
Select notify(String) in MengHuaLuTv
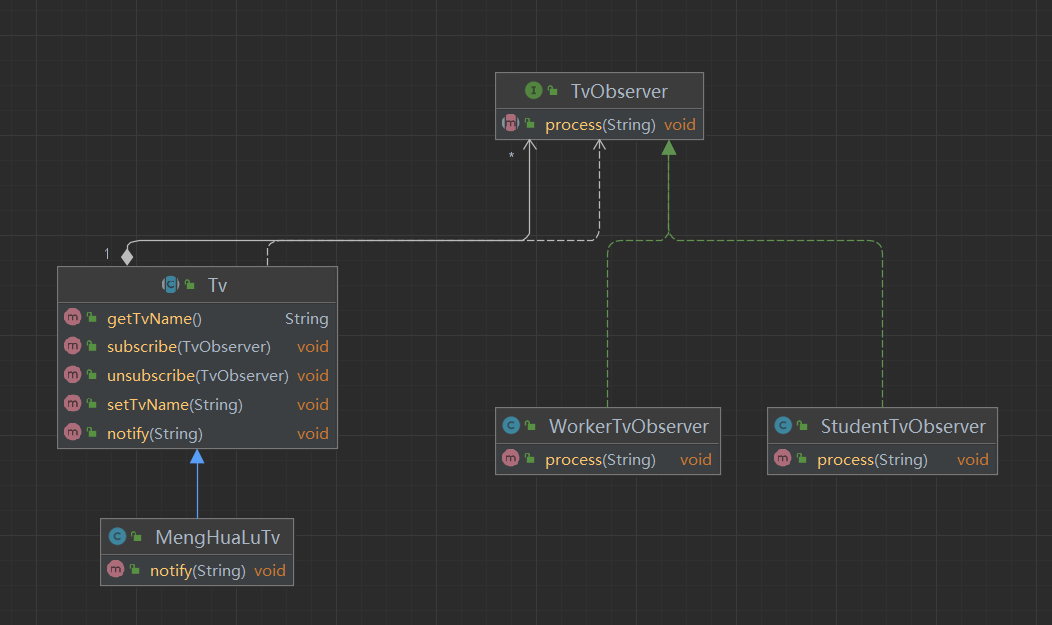(x=197, y=571)
